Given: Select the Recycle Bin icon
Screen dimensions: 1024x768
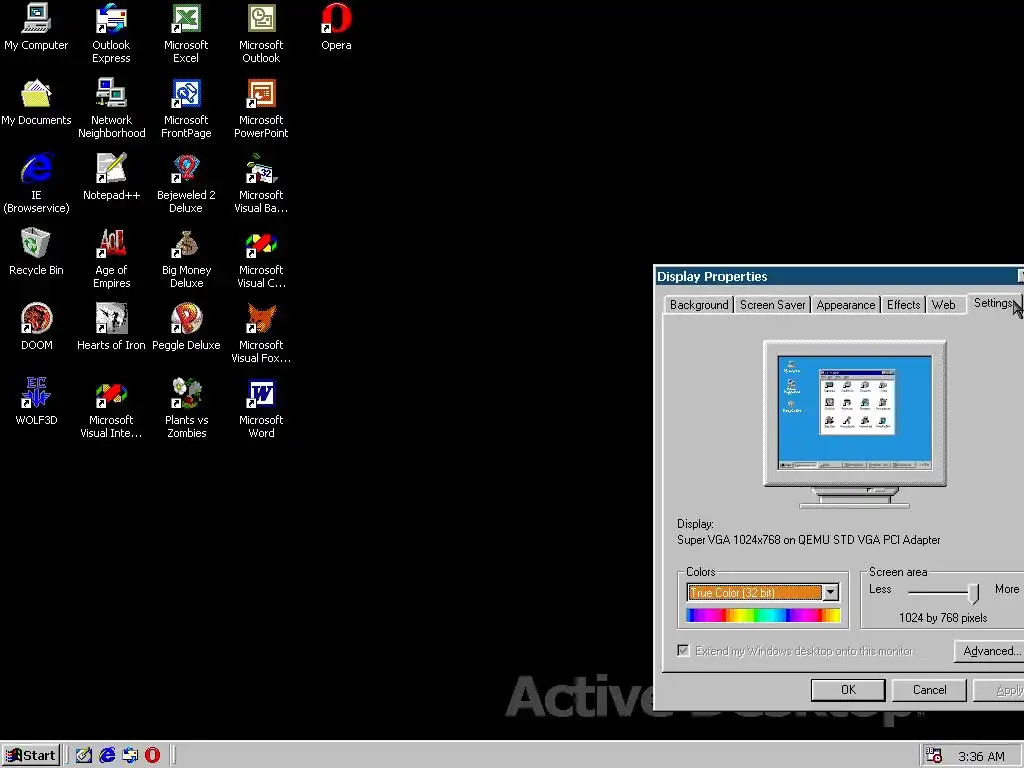Looking at the screenshot, I should (36, 253).
